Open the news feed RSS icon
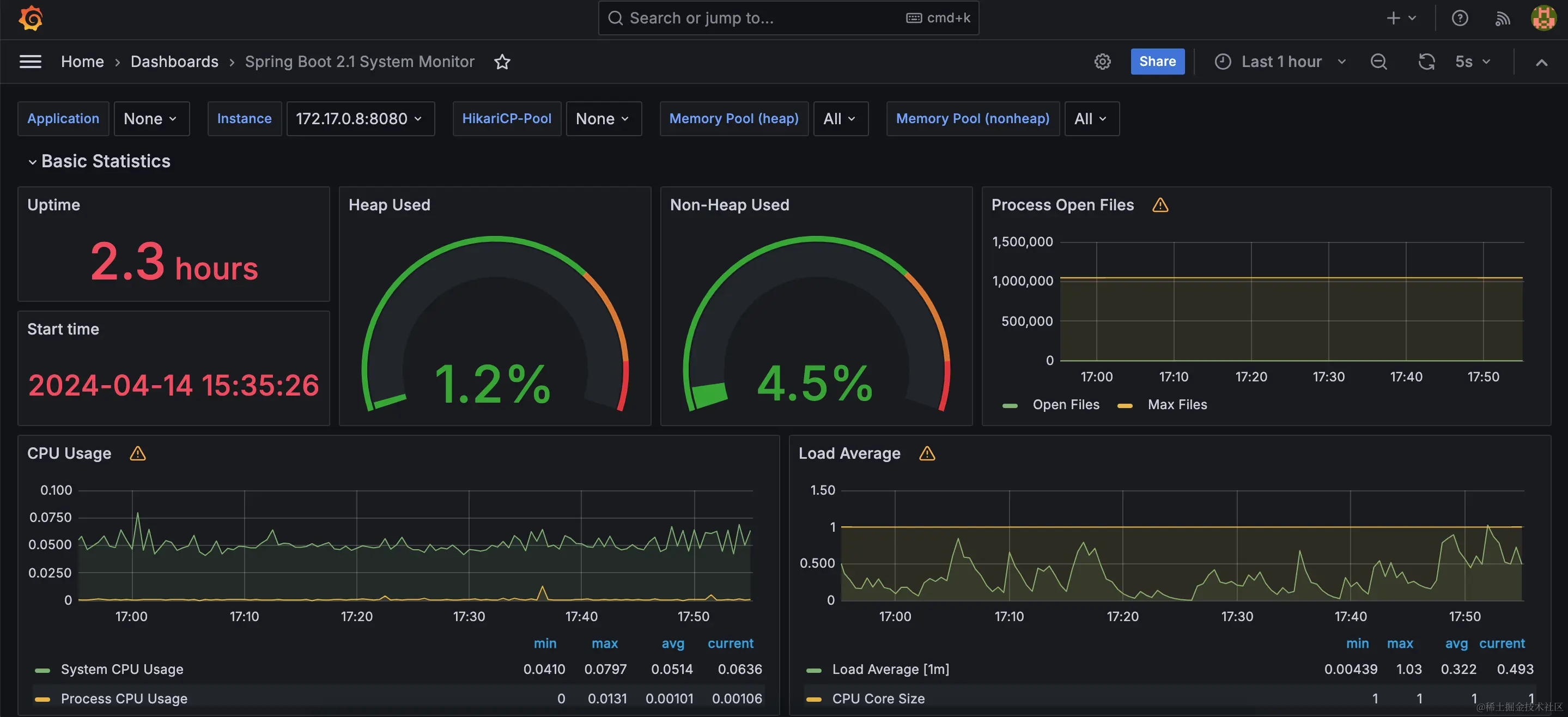The image size is (1568, 717). coord(1502,19)
